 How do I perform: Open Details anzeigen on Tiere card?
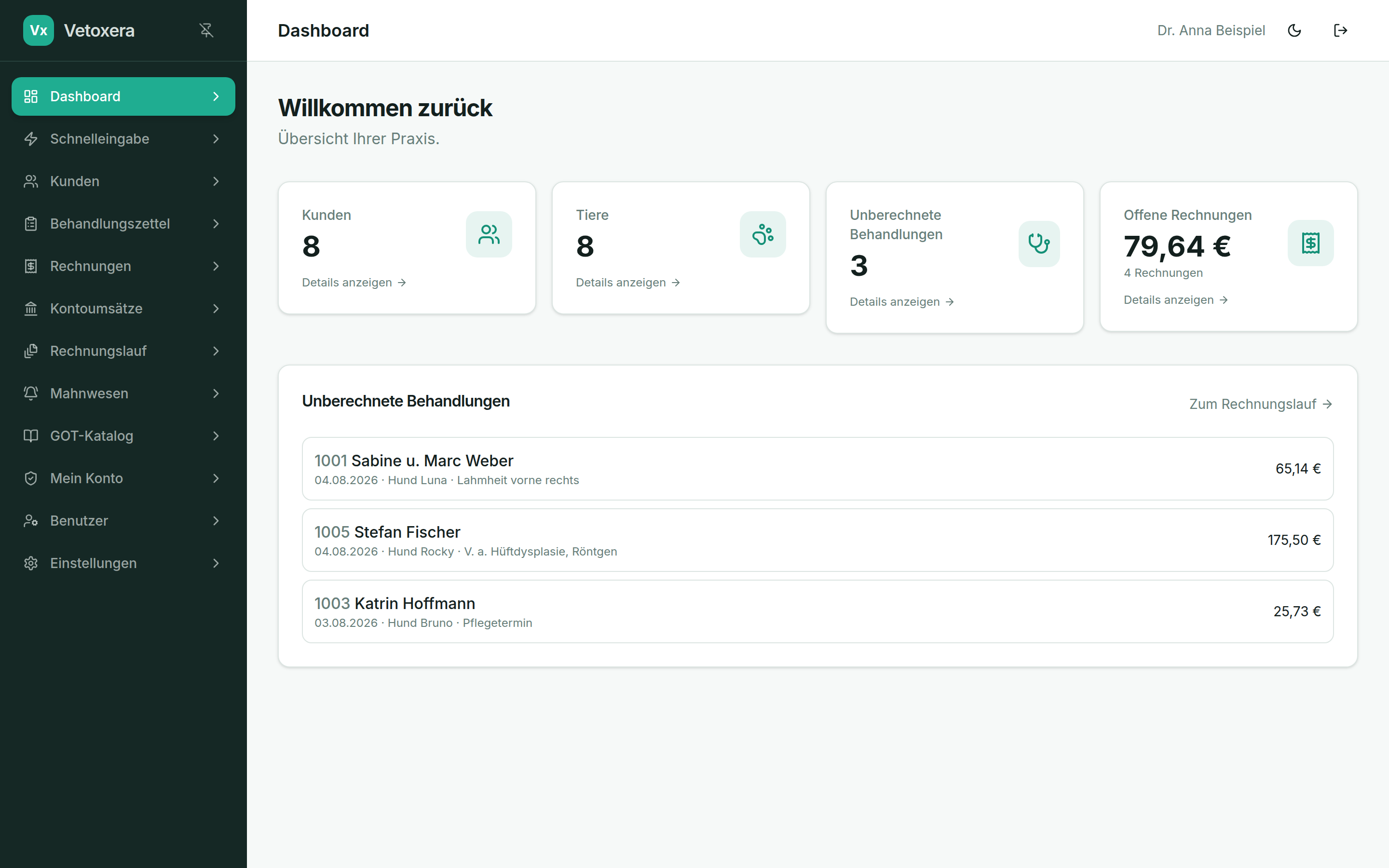[x=628, y=283]
